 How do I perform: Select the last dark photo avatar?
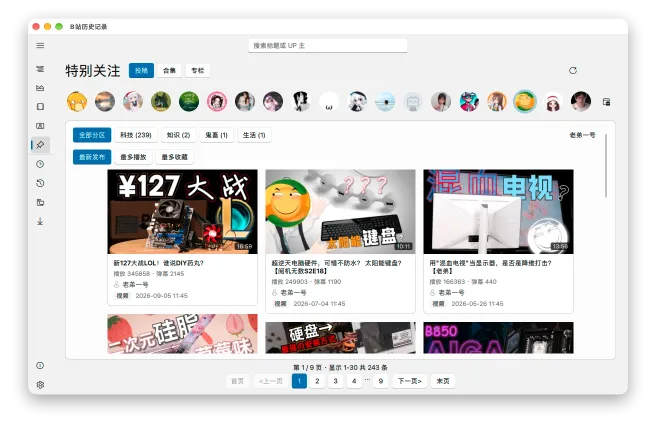(581, 102)
